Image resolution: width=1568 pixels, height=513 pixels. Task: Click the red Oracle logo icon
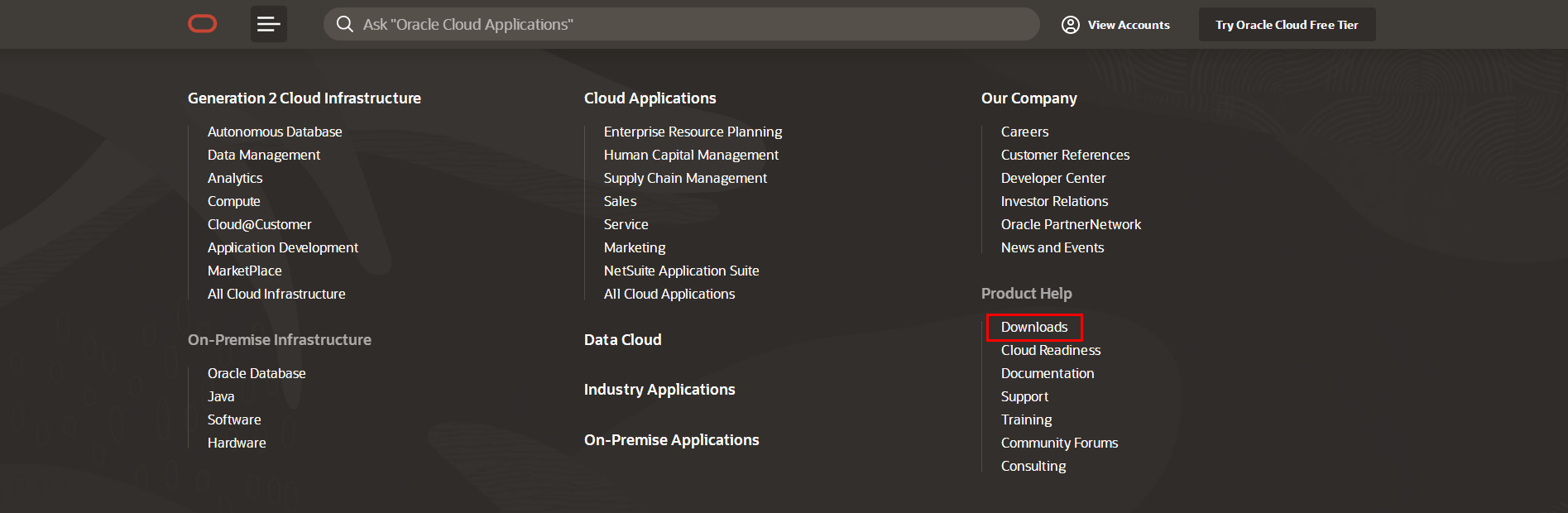tap(203, 24)
